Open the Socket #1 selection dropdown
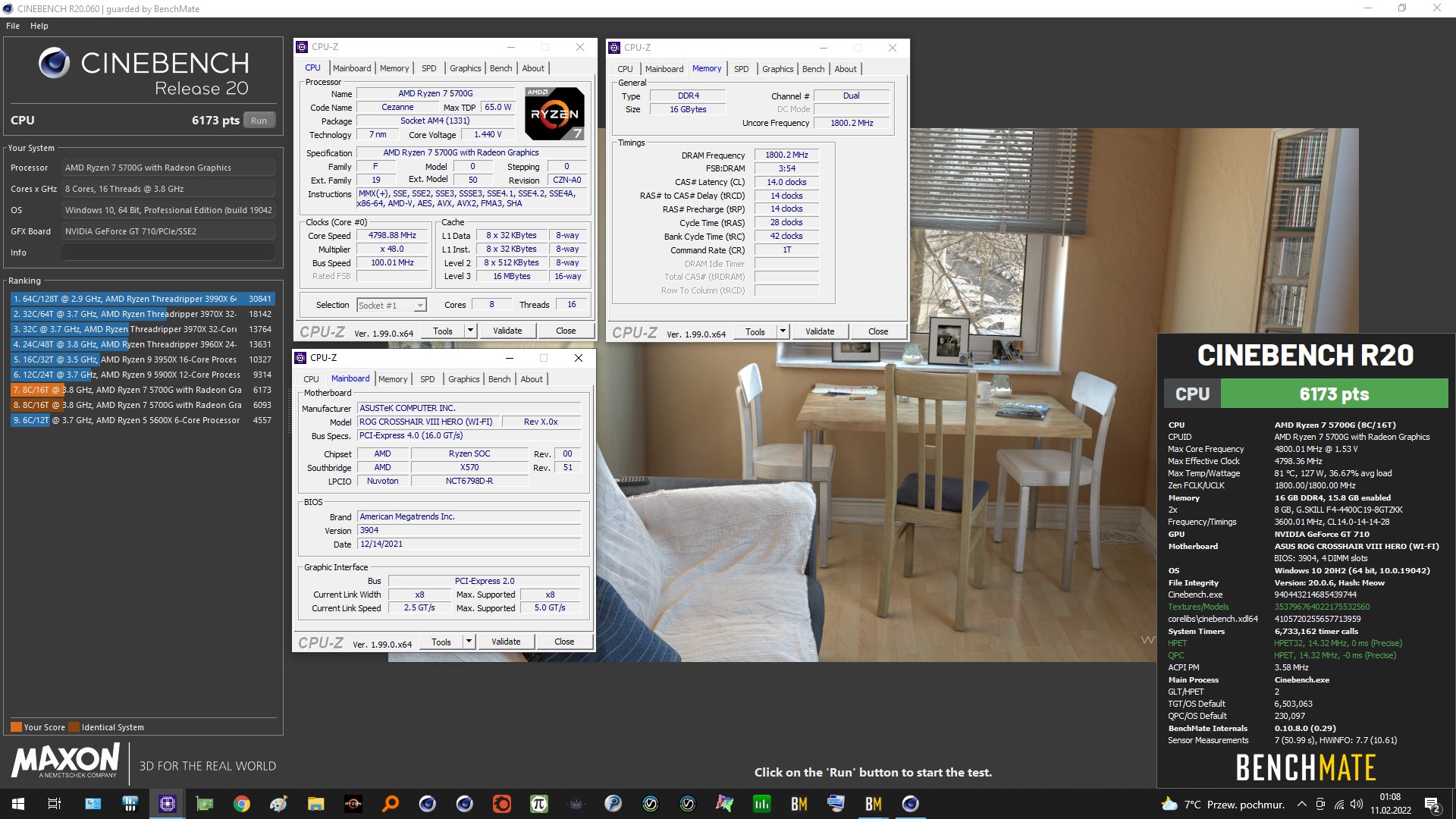 392,305
